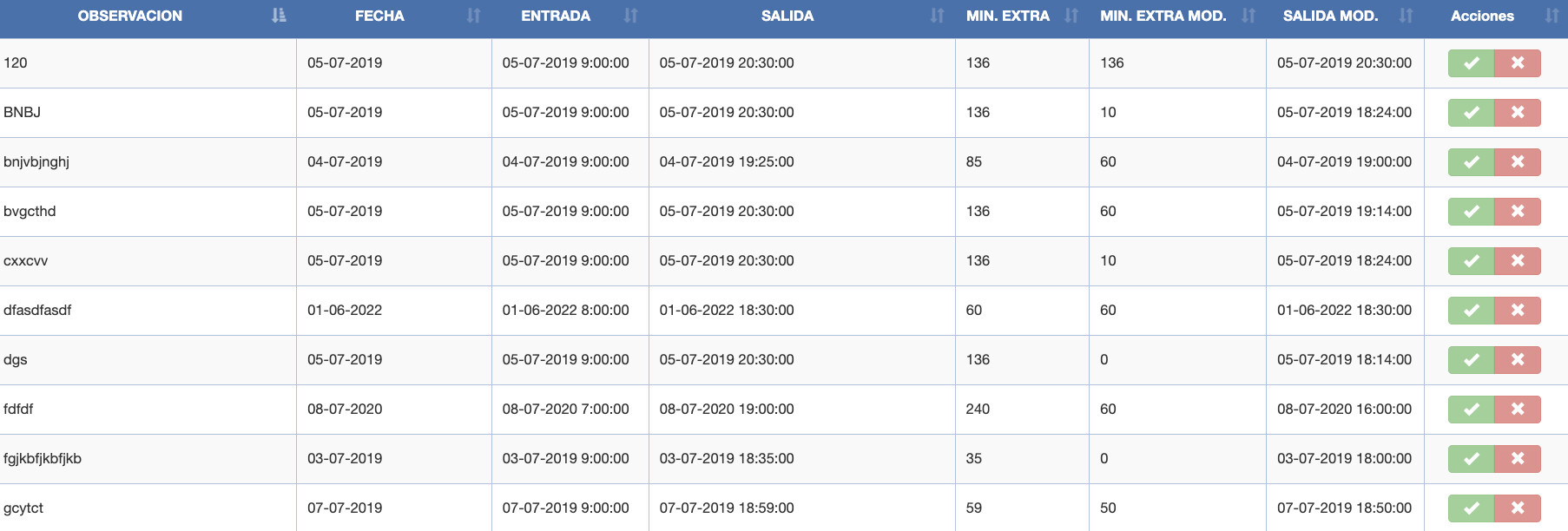Approve the cxxcvv row with checkmark

click(1471, 261)
